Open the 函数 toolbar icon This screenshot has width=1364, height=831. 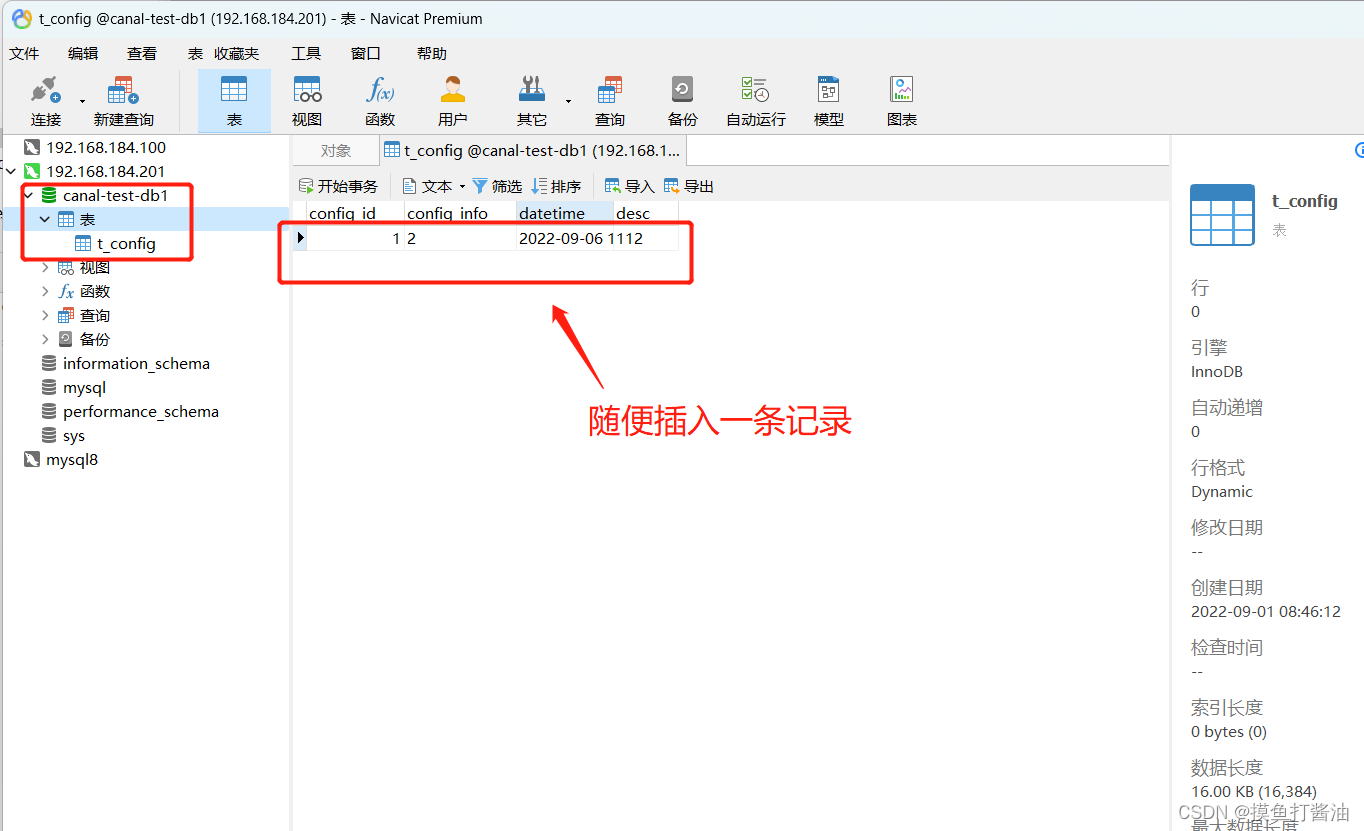pos(380,100)
